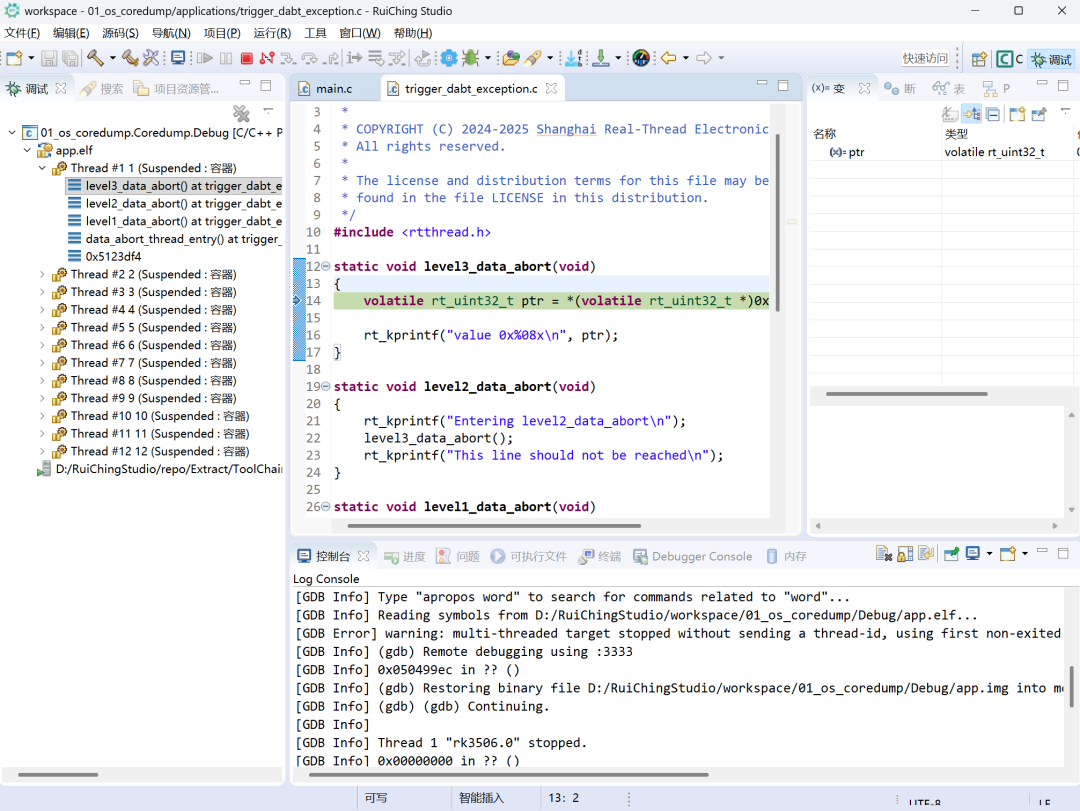This screenshot has height=811, width=1080.
Task: Toggle the breakpoint marker at line 14
Action: [x=297, y=301]
